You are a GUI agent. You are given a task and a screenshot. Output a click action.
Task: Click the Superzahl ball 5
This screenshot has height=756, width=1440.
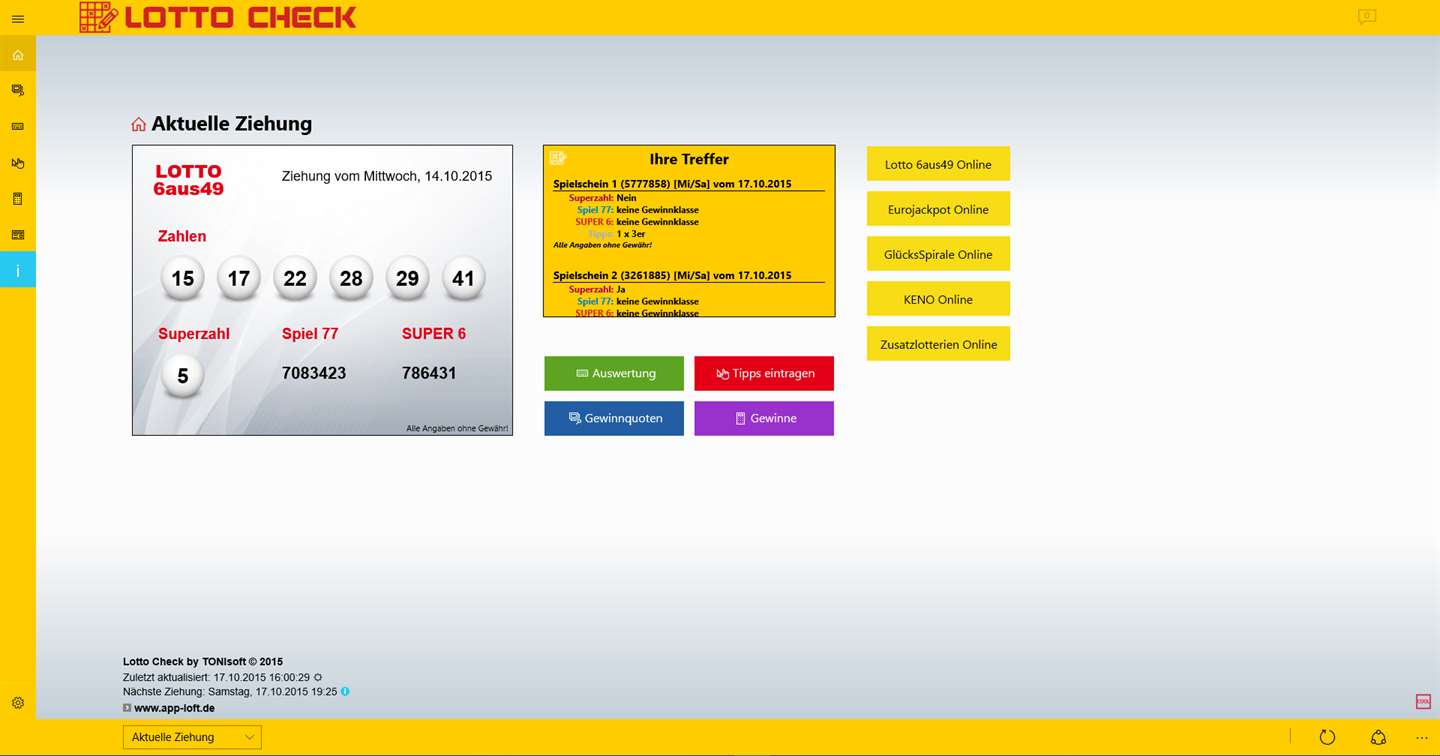pos(183,376)
